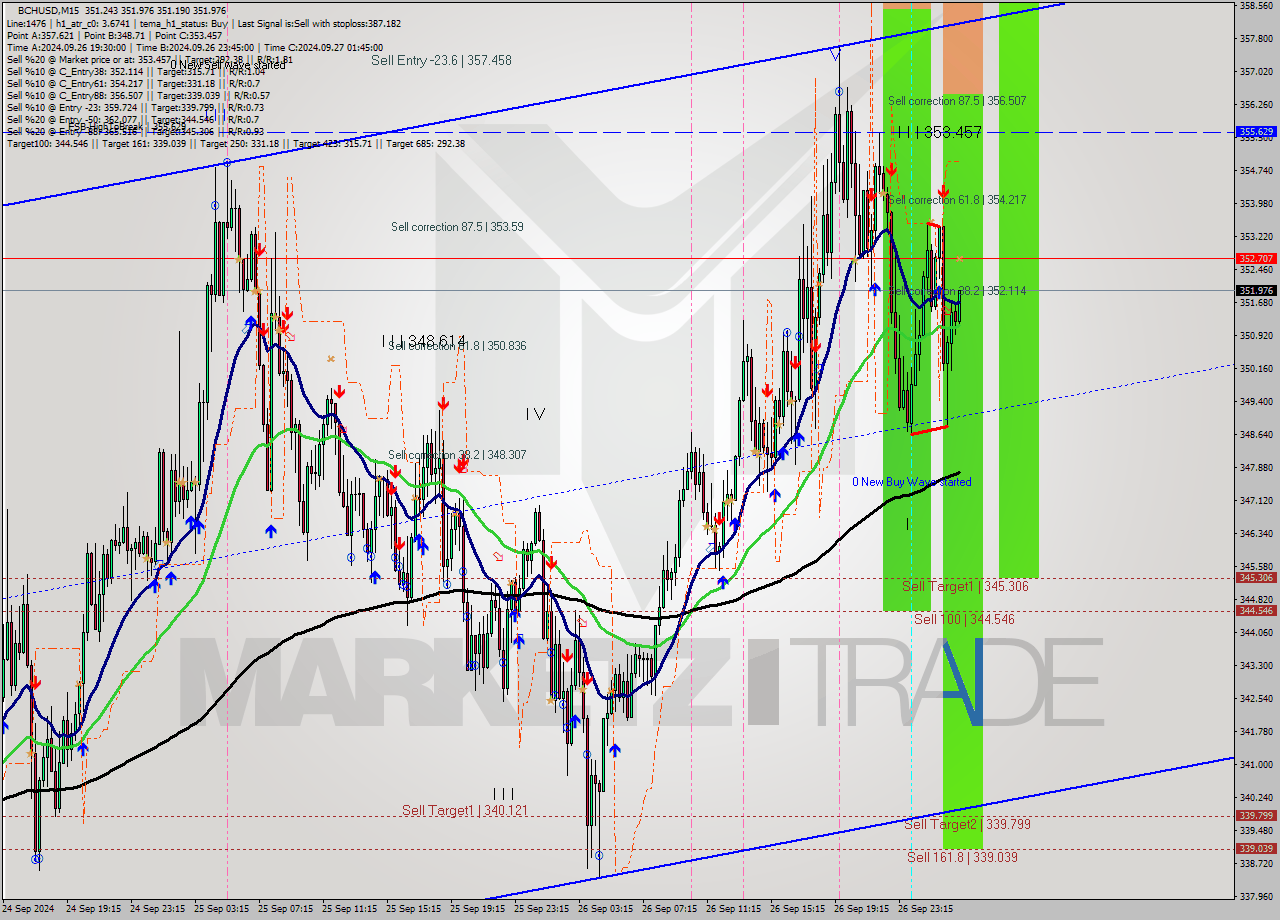Select the 'Sell Target1 | 340.121' label

click(x=465, y=811)
